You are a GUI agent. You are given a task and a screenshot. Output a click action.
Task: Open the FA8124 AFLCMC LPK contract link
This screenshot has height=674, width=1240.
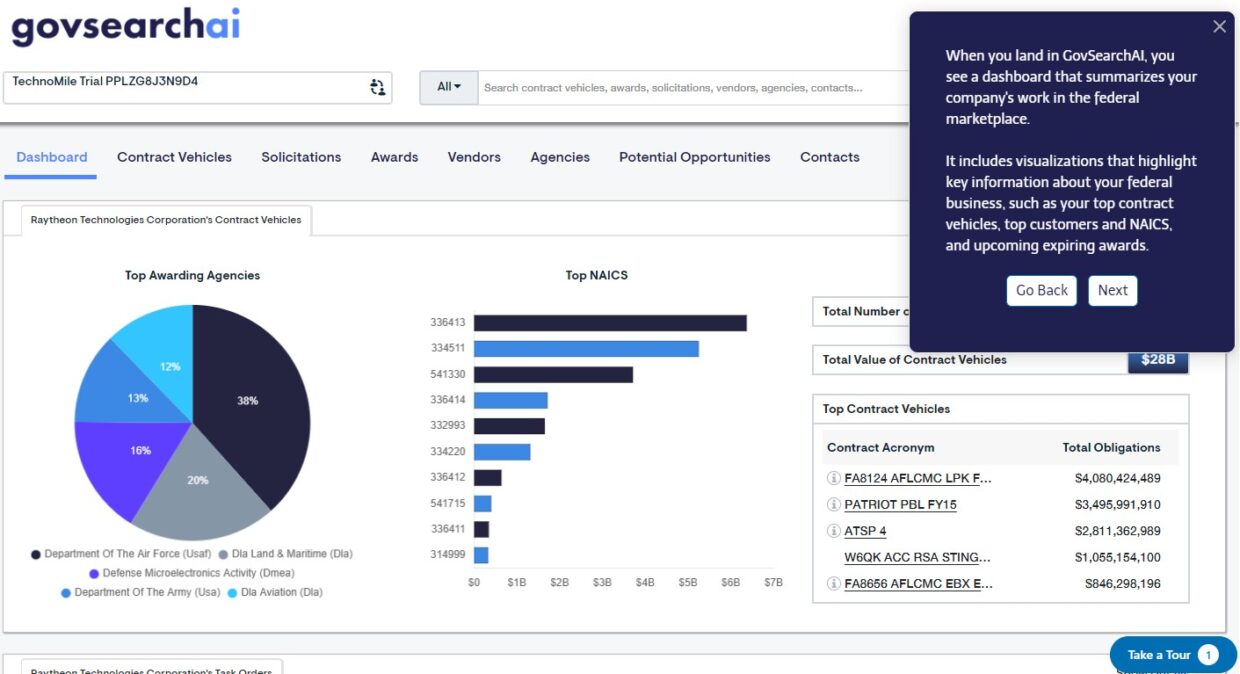point(918,478)
